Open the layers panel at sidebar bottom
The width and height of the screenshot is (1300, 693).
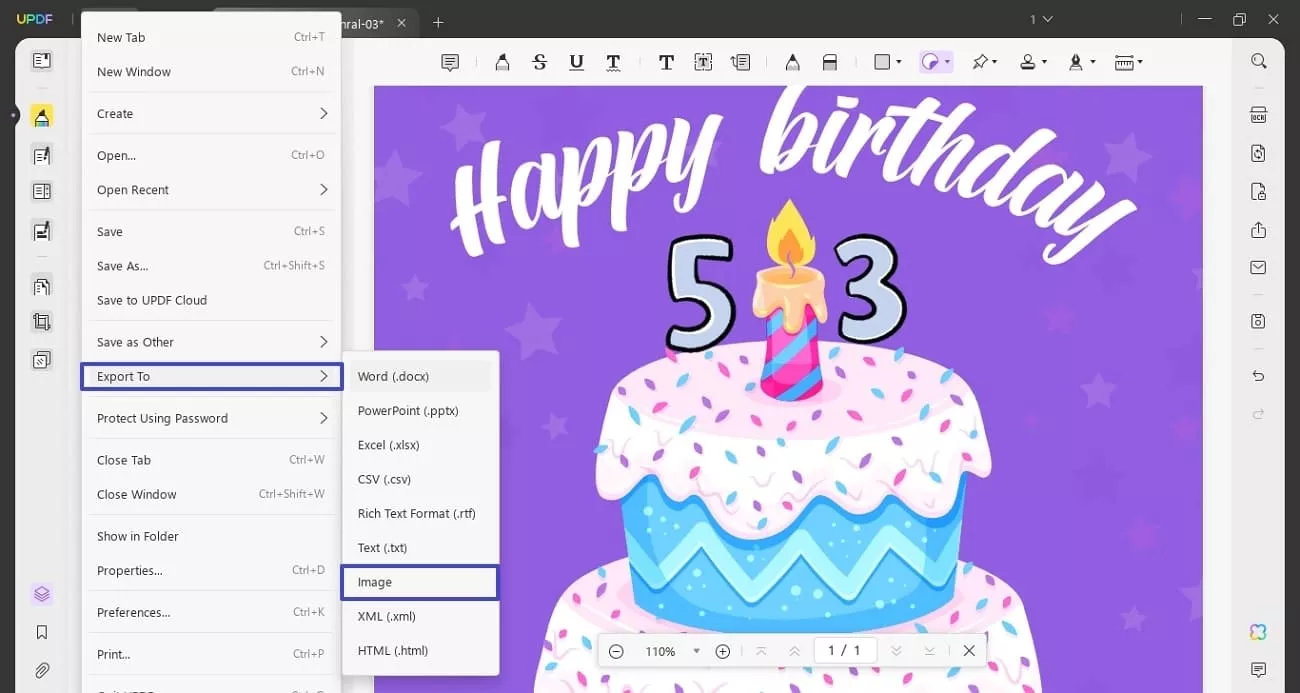pos(41,594)
